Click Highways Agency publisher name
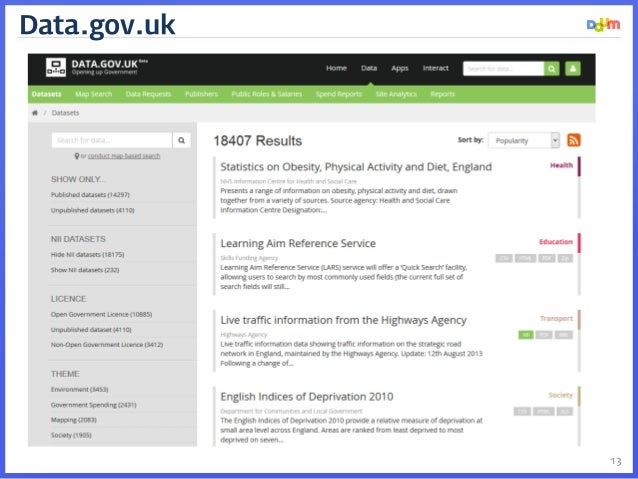Screen dimensions: 638x479 click(x=244, y=335)
